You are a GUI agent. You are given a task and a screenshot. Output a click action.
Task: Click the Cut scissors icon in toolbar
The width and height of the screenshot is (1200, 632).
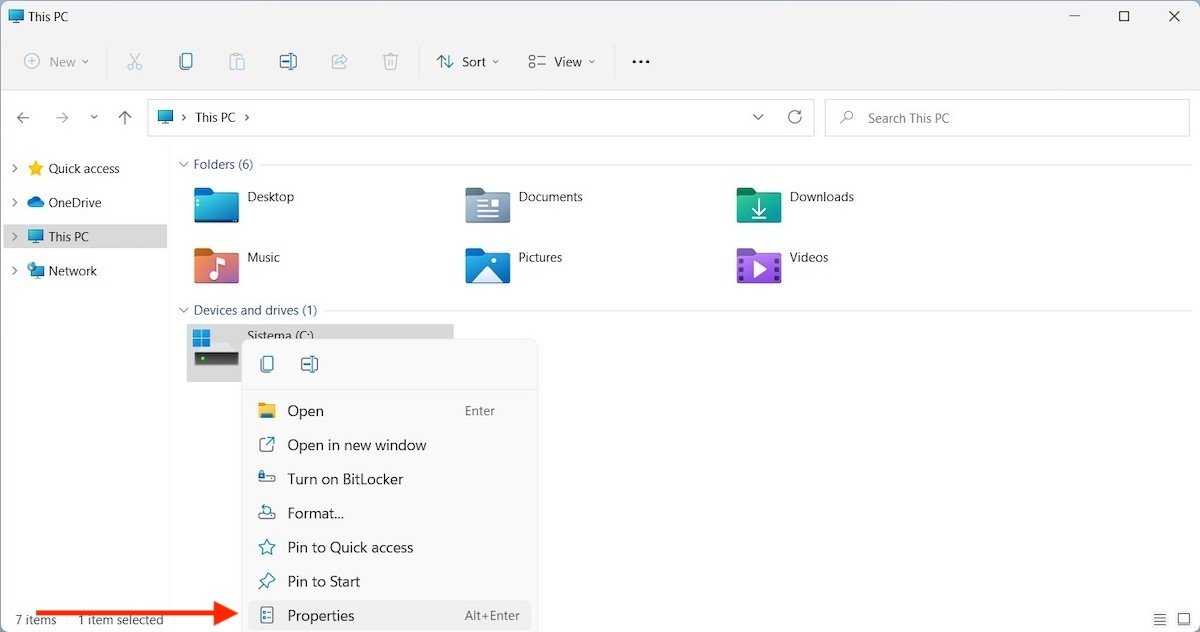(x=135, y=62)
